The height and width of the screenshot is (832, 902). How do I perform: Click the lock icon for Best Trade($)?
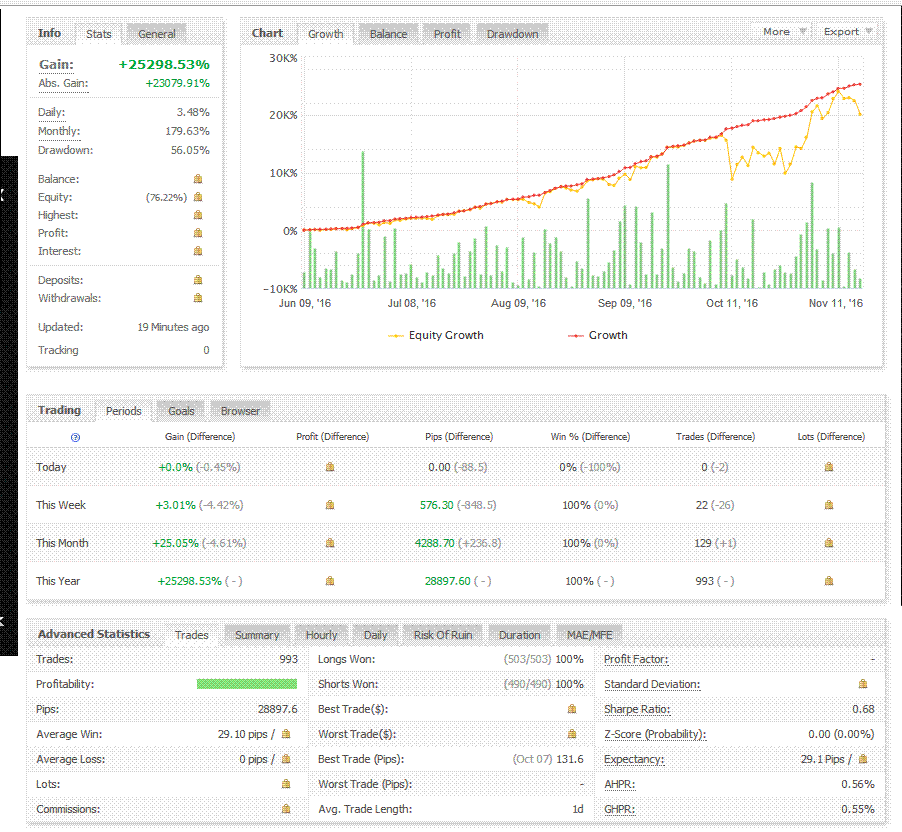click(x=572, y=709)
